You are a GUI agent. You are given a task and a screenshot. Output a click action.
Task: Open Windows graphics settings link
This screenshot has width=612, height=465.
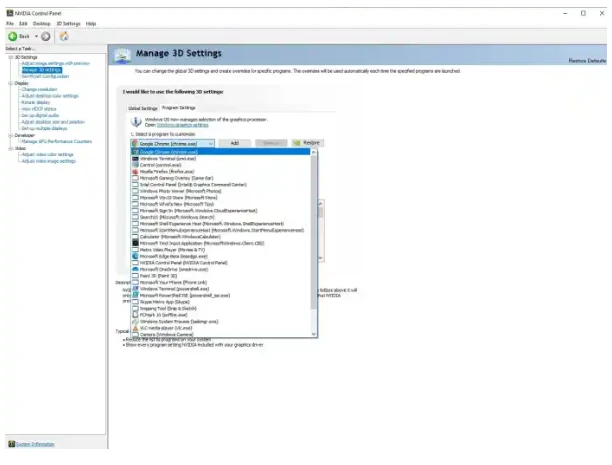pos(182,125)
